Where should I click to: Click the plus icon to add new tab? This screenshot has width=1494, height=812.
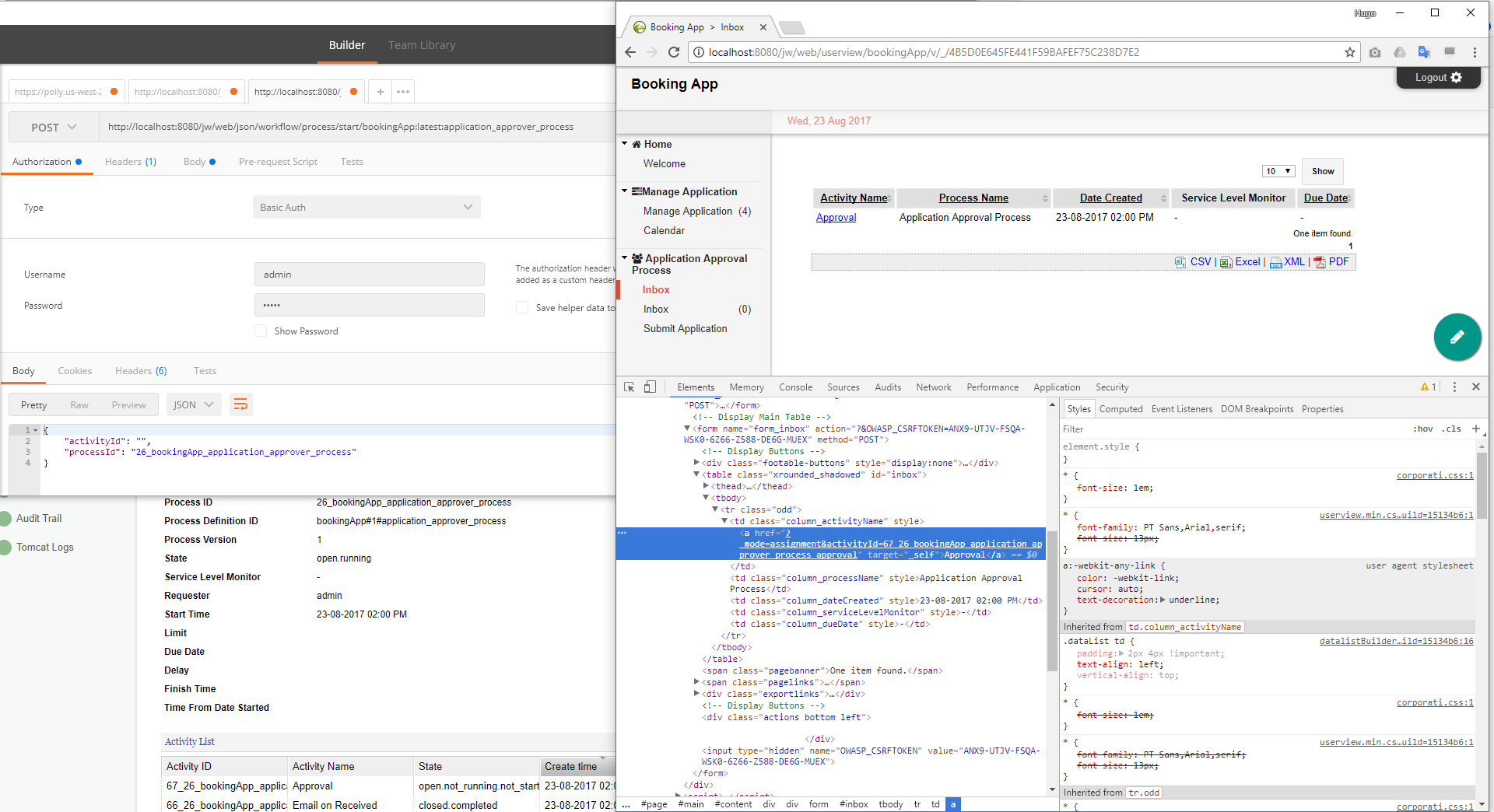[x=381, y=92]
